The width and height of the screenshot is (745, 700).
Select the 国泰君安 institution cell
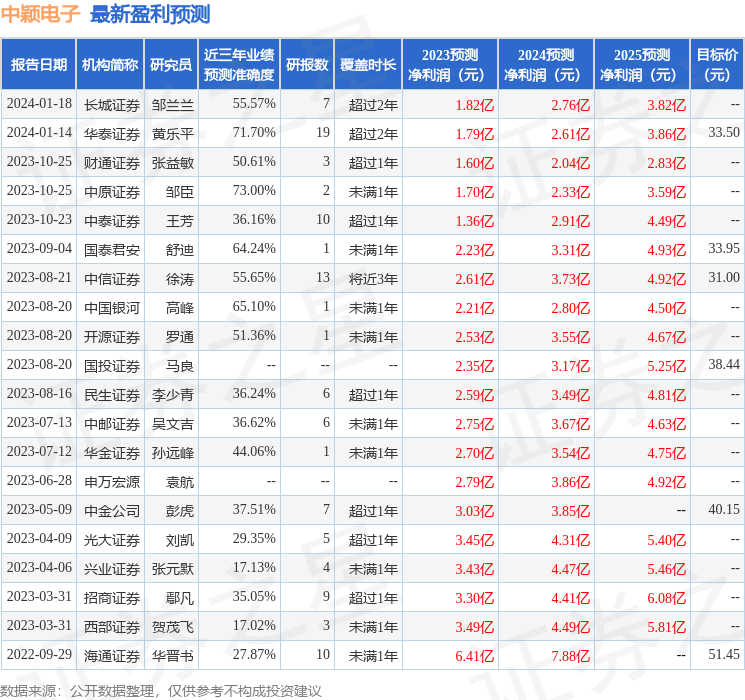[112, 250]
